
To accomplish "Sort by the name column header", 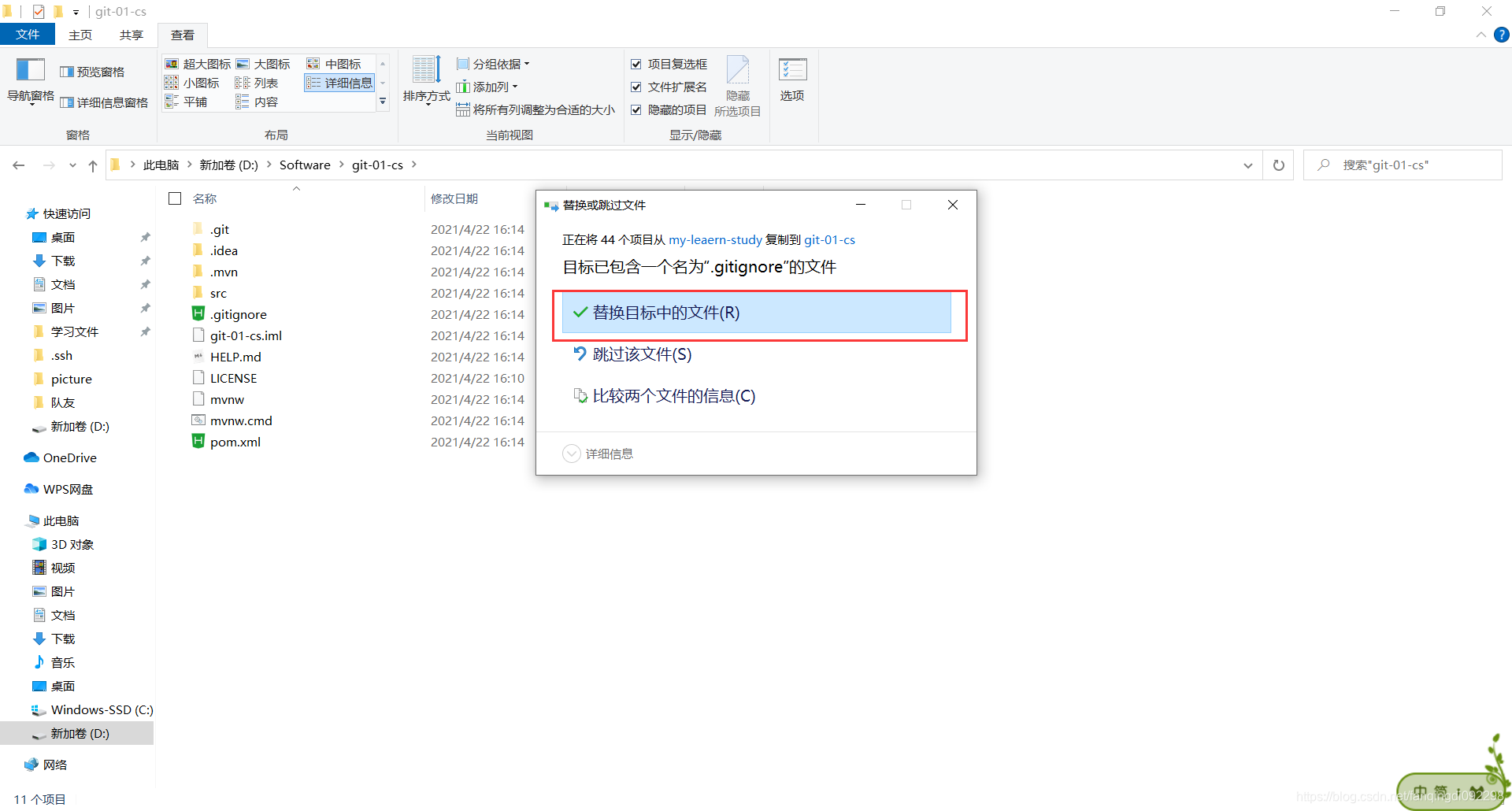I will click(x=205, y=198).
